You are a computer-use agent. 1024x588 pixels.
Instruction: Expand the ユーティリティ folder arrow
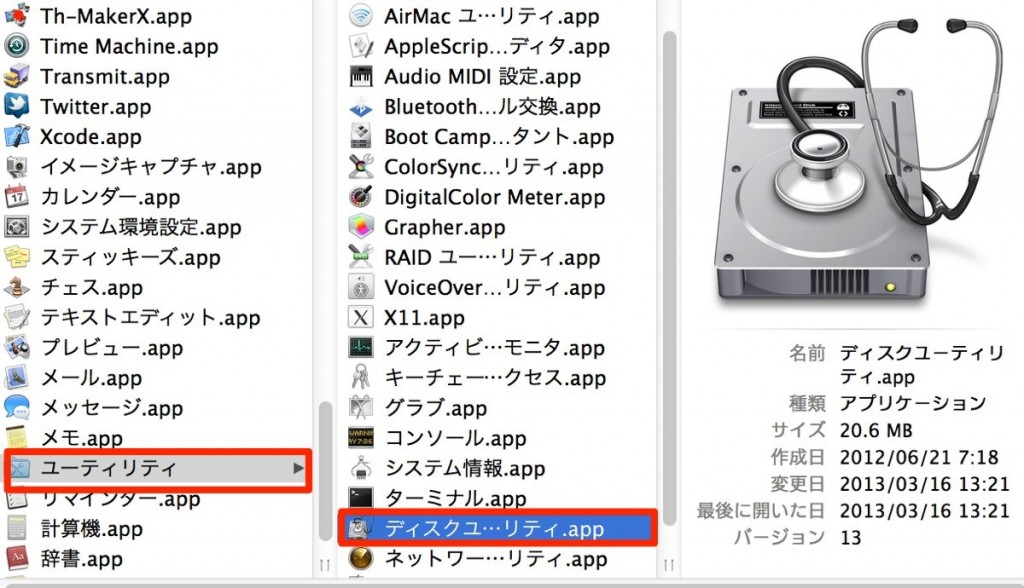(x=297, y=468)
